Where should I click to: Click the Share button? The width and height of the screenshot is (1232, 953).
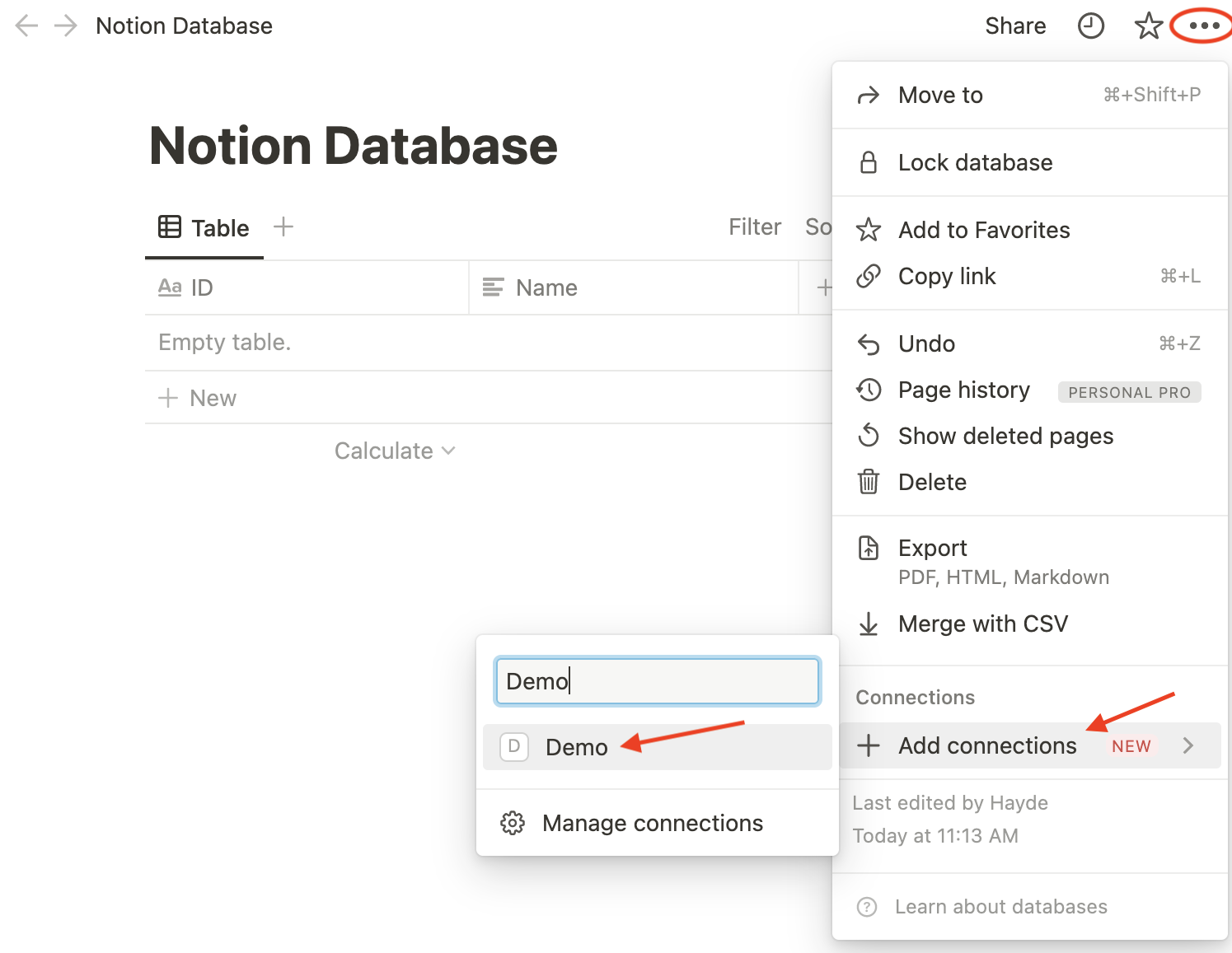(1015, 26)
